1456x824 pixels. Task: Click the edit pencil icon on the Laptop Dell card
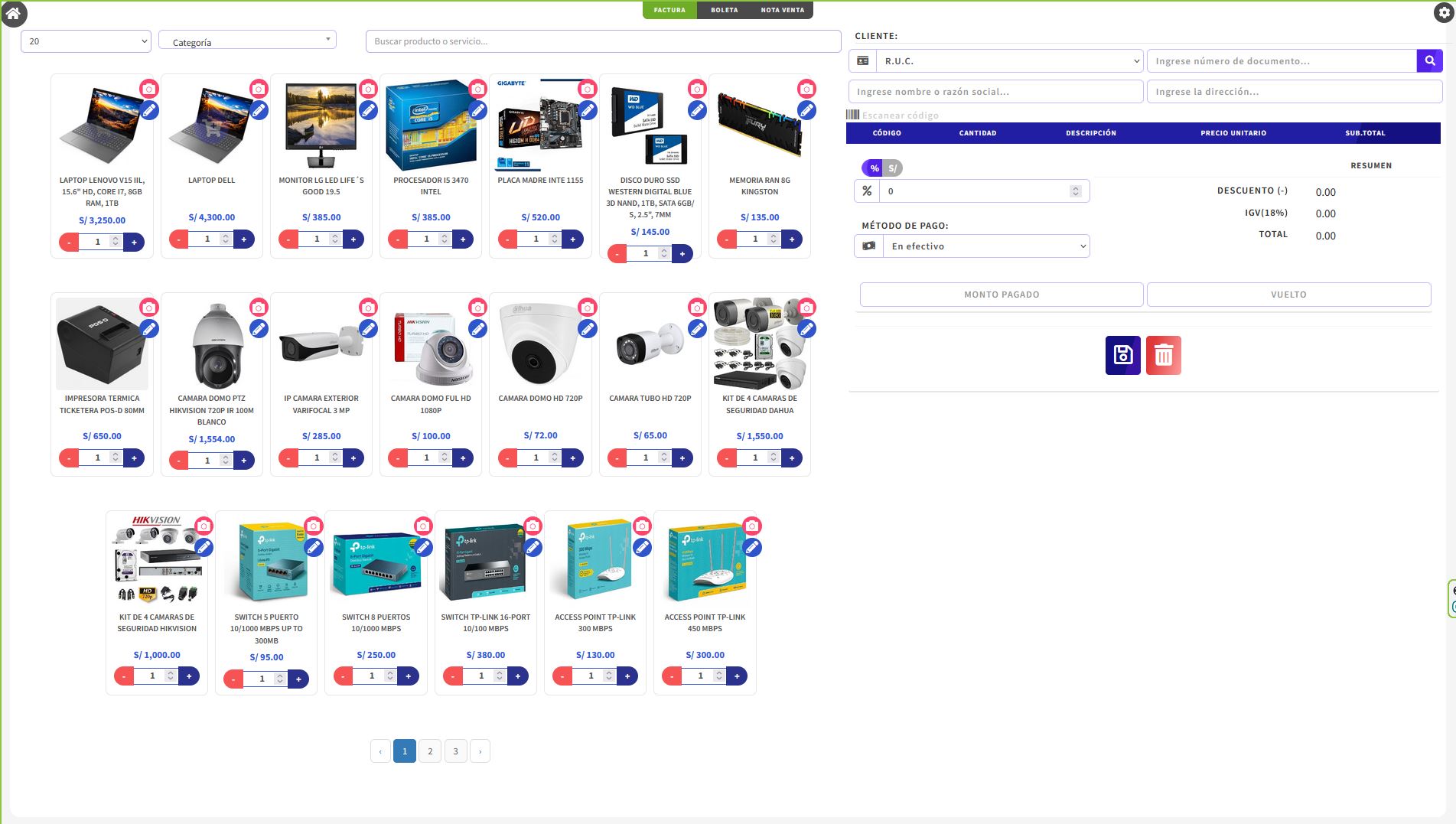(259, 110)
